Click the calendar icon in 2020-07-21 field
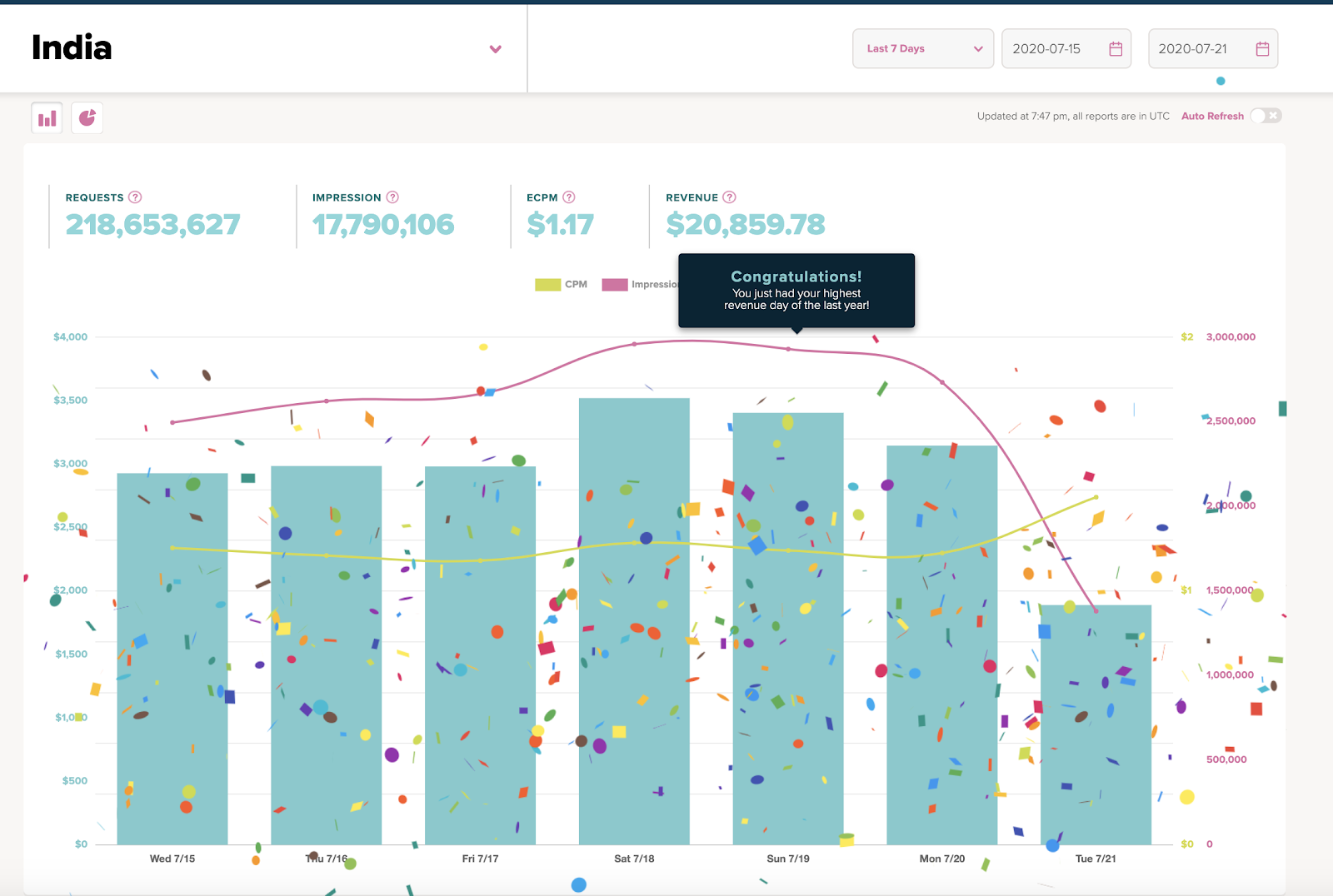The height and width of the screenshot is (896, 1333). 1262,49
